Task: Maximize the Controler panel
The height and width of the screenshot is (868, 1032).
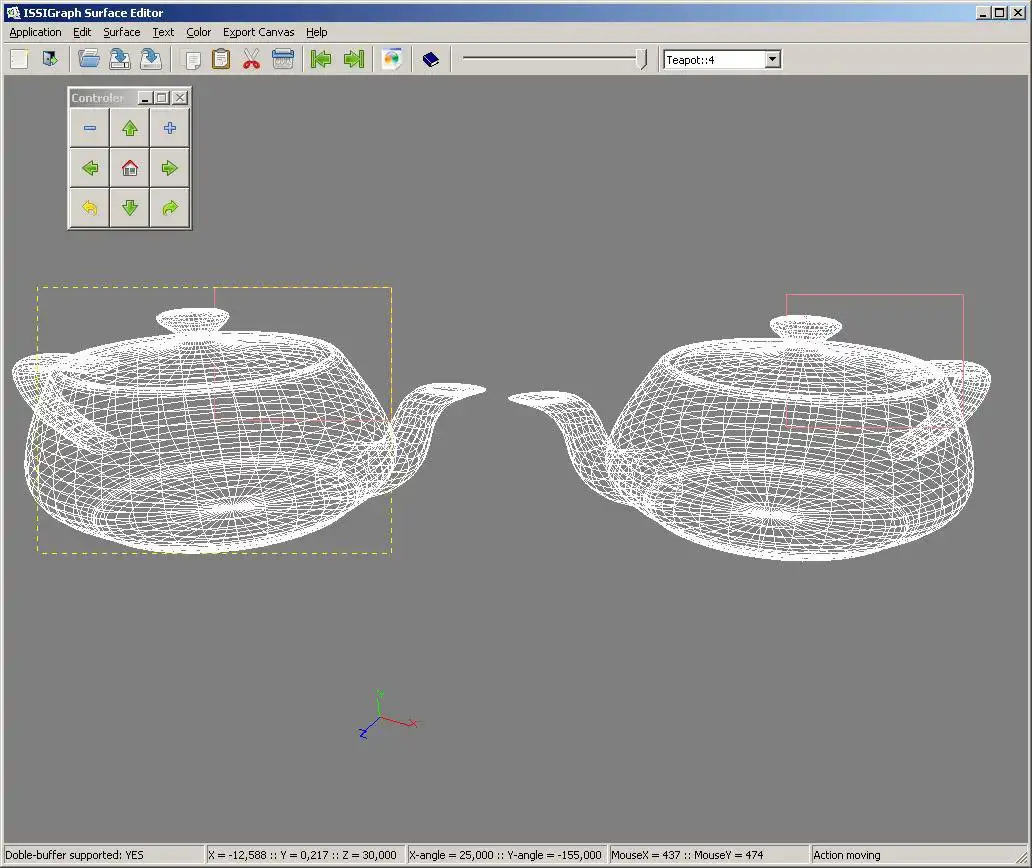Action: tap(163, 97)
